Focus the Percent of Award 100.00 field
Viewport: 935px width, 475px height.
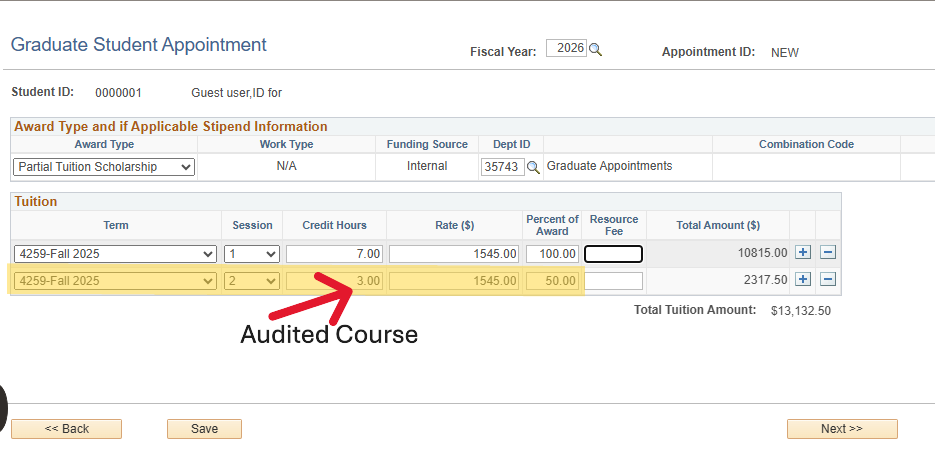pos(552,254)
